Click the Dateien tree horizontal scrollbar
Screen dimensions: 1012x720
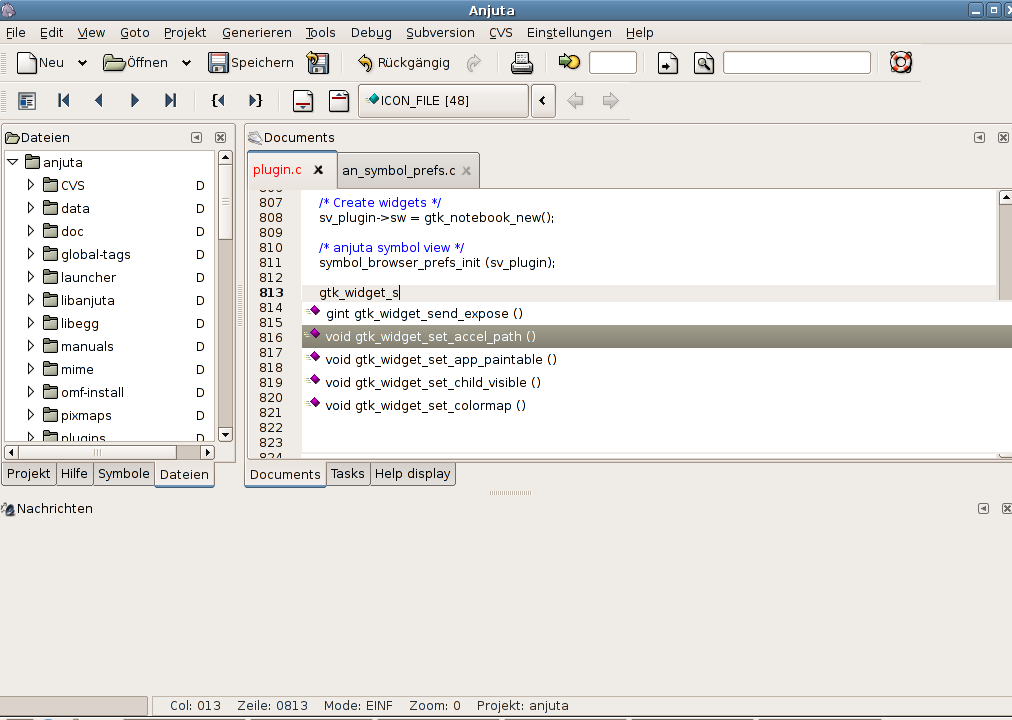109,452
